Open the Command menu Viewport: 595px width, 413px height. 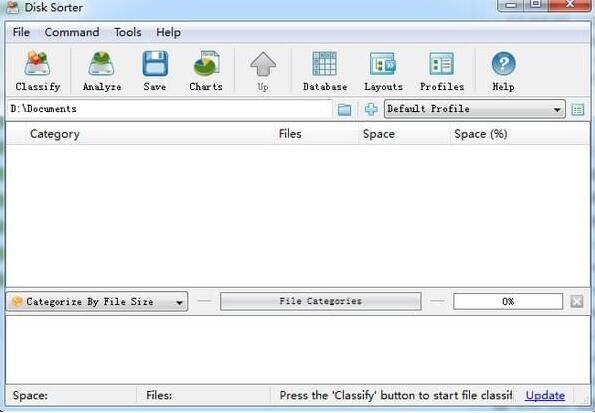tap(72, 32)
